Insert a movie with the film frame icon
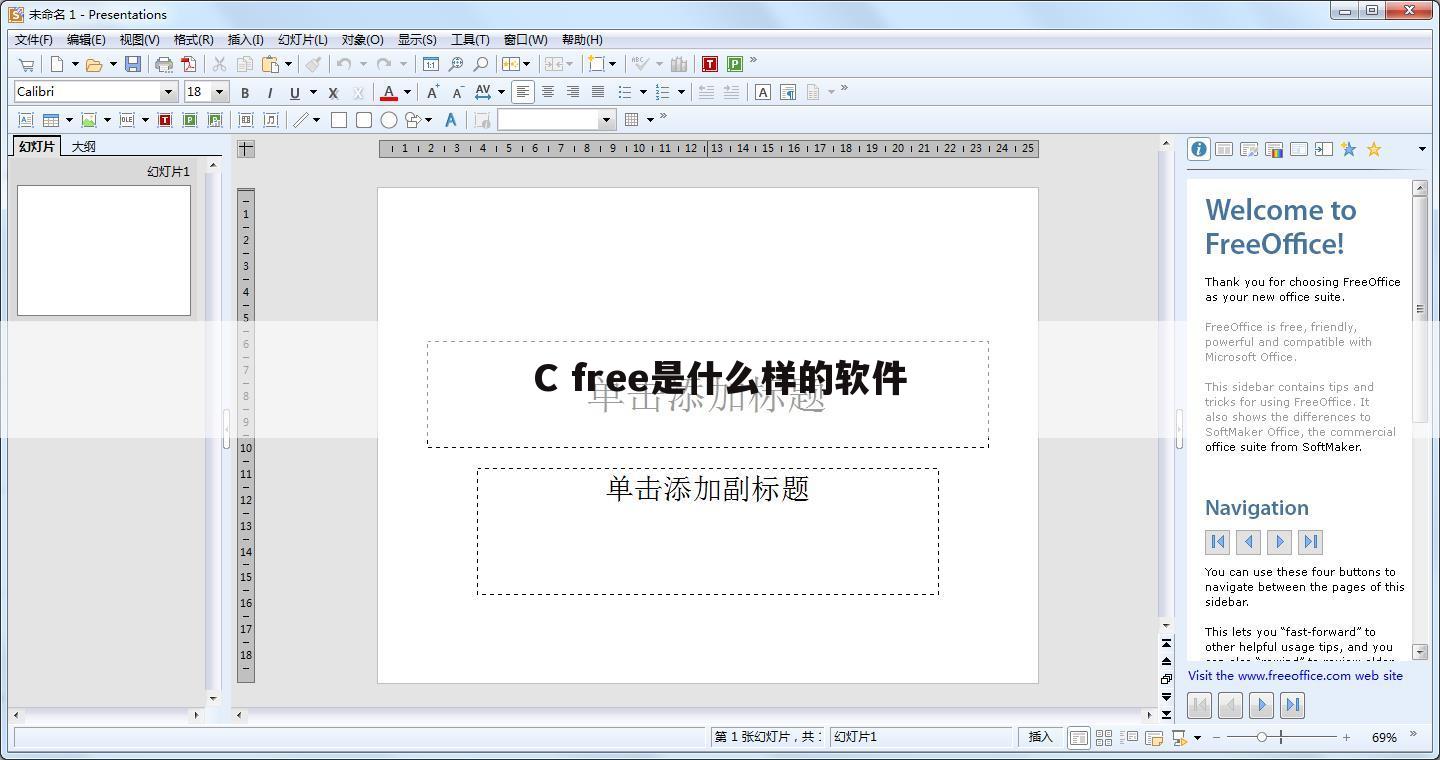Screen dimensions: 1440x760 pos(246,120)
